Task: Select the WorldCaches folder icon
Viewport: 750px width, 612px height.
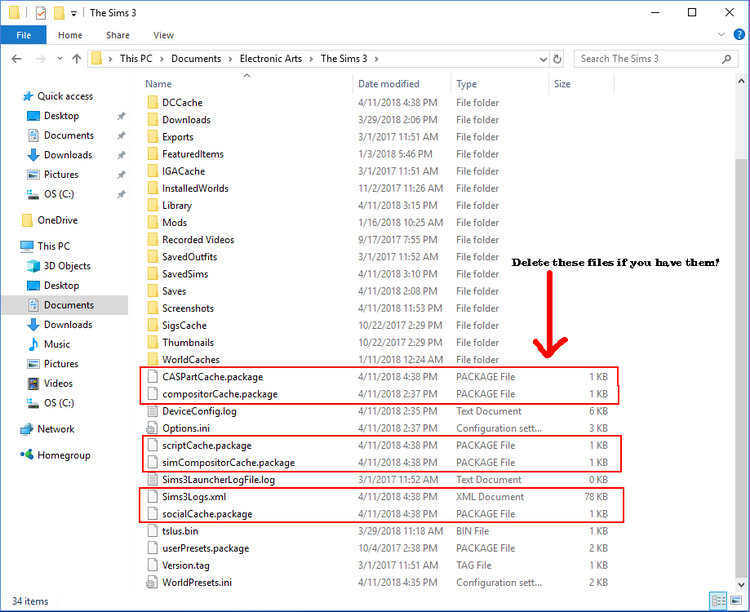Action: pos(153,359)
